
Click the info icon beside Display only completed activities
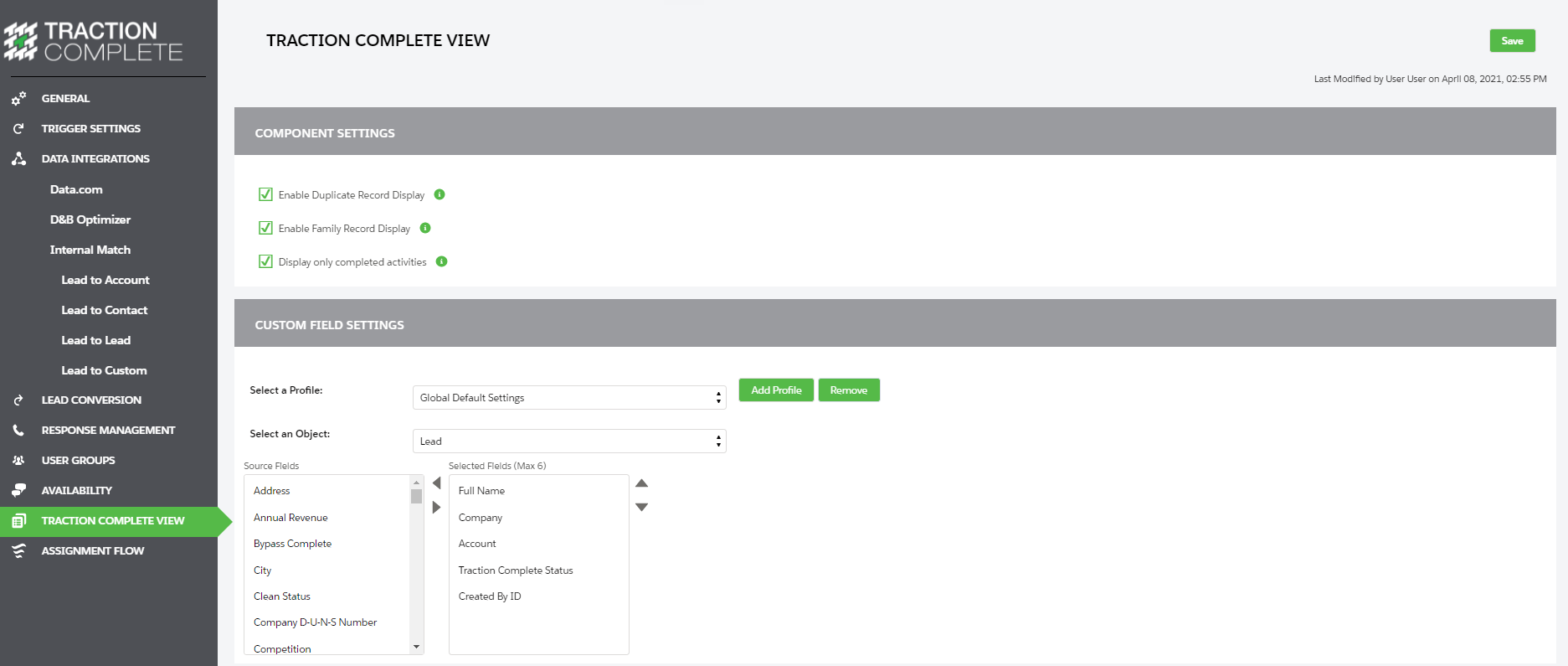point(442,261)
